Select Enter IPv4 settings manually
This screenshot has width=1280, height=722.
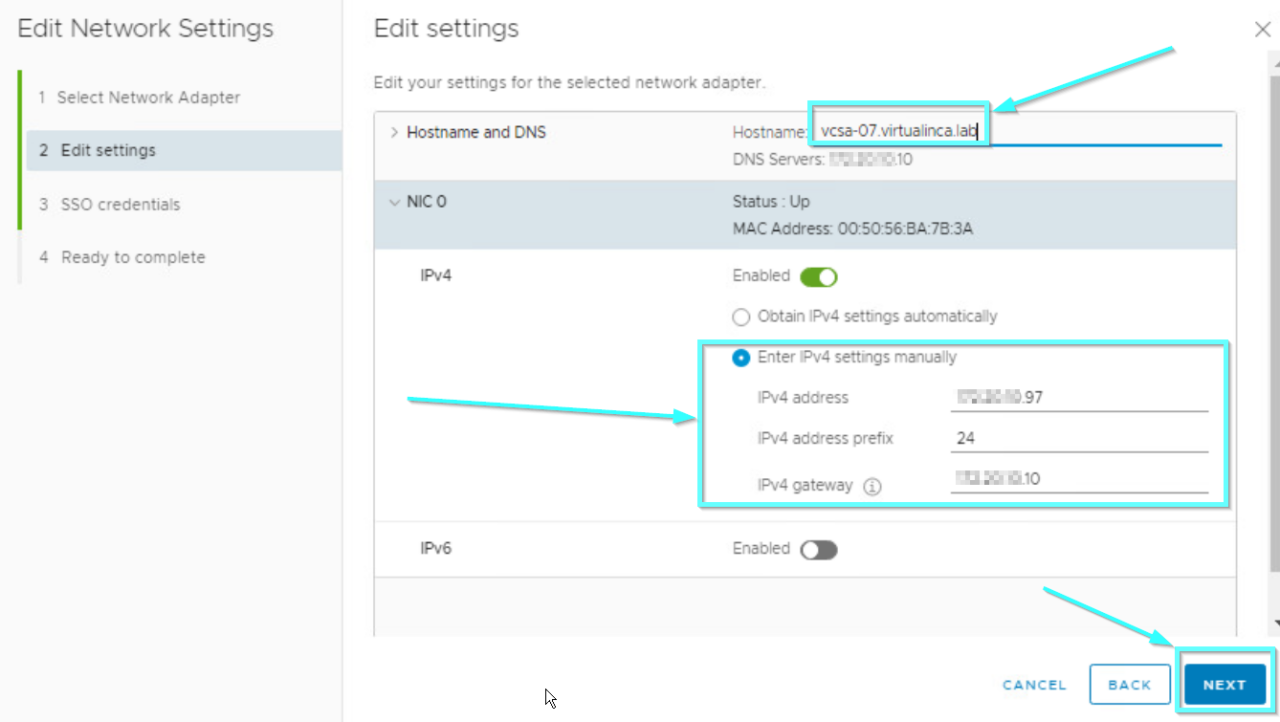pyautogui.click(x=741, y=357)
